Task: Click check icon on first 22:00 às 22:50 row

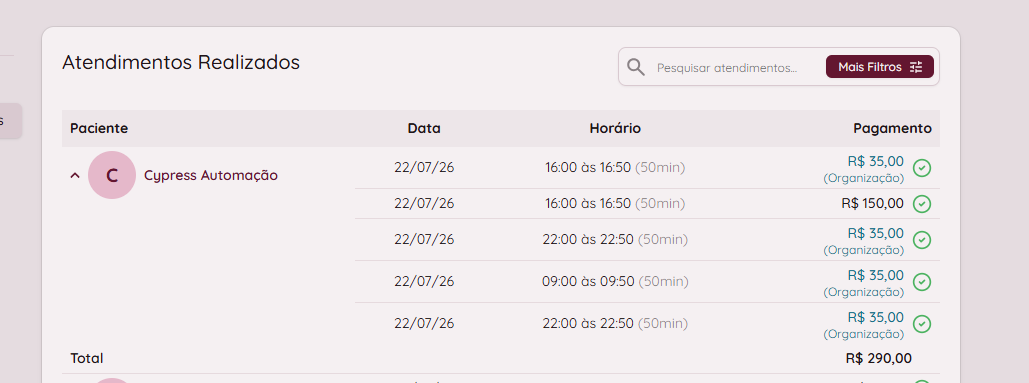Action: coord(922,240)
